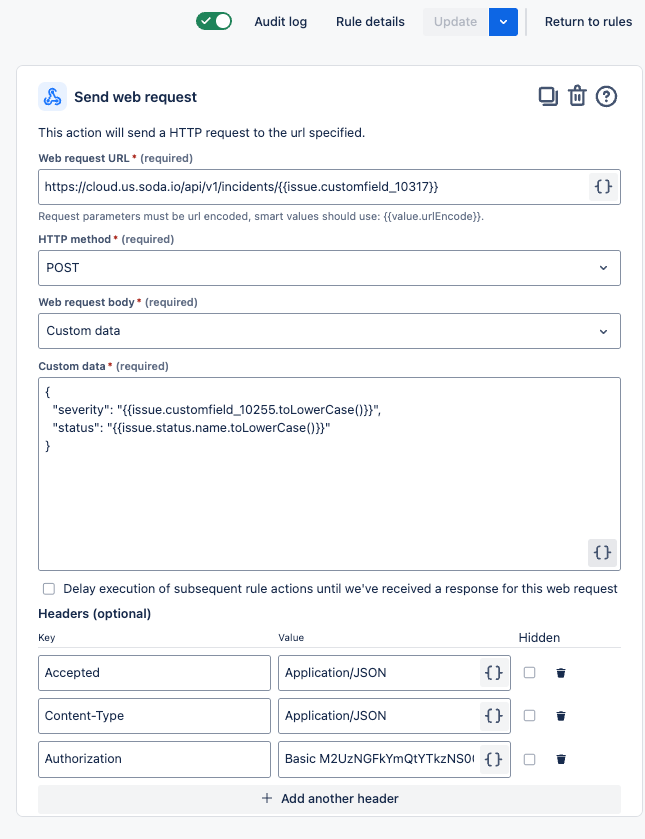645x839 pixels.
Task: Open the Audit log
Action: coord(281,21)
